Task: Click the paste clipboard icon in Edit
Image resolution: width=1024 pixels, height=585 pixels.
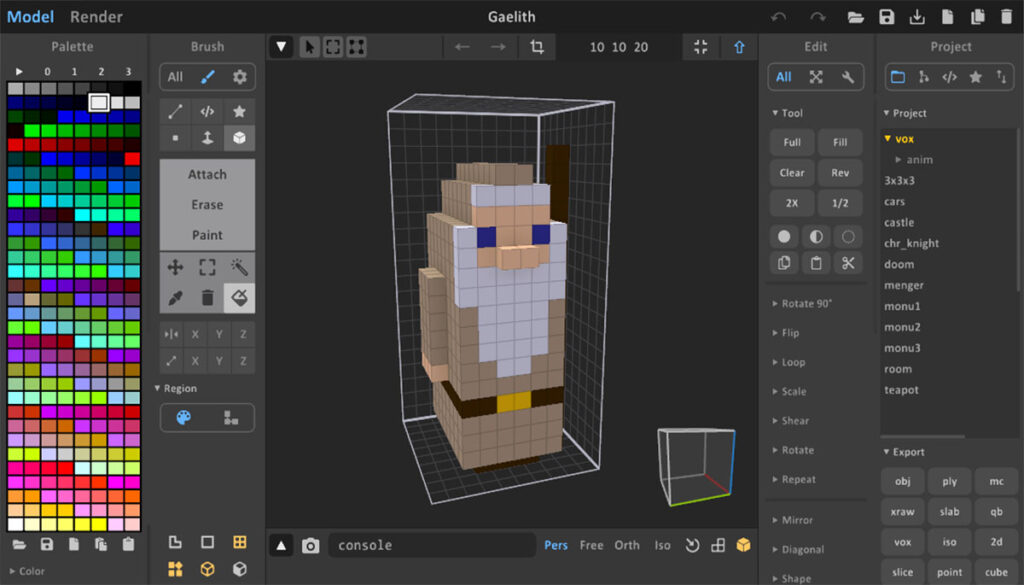Action: [x=816, y=263]
